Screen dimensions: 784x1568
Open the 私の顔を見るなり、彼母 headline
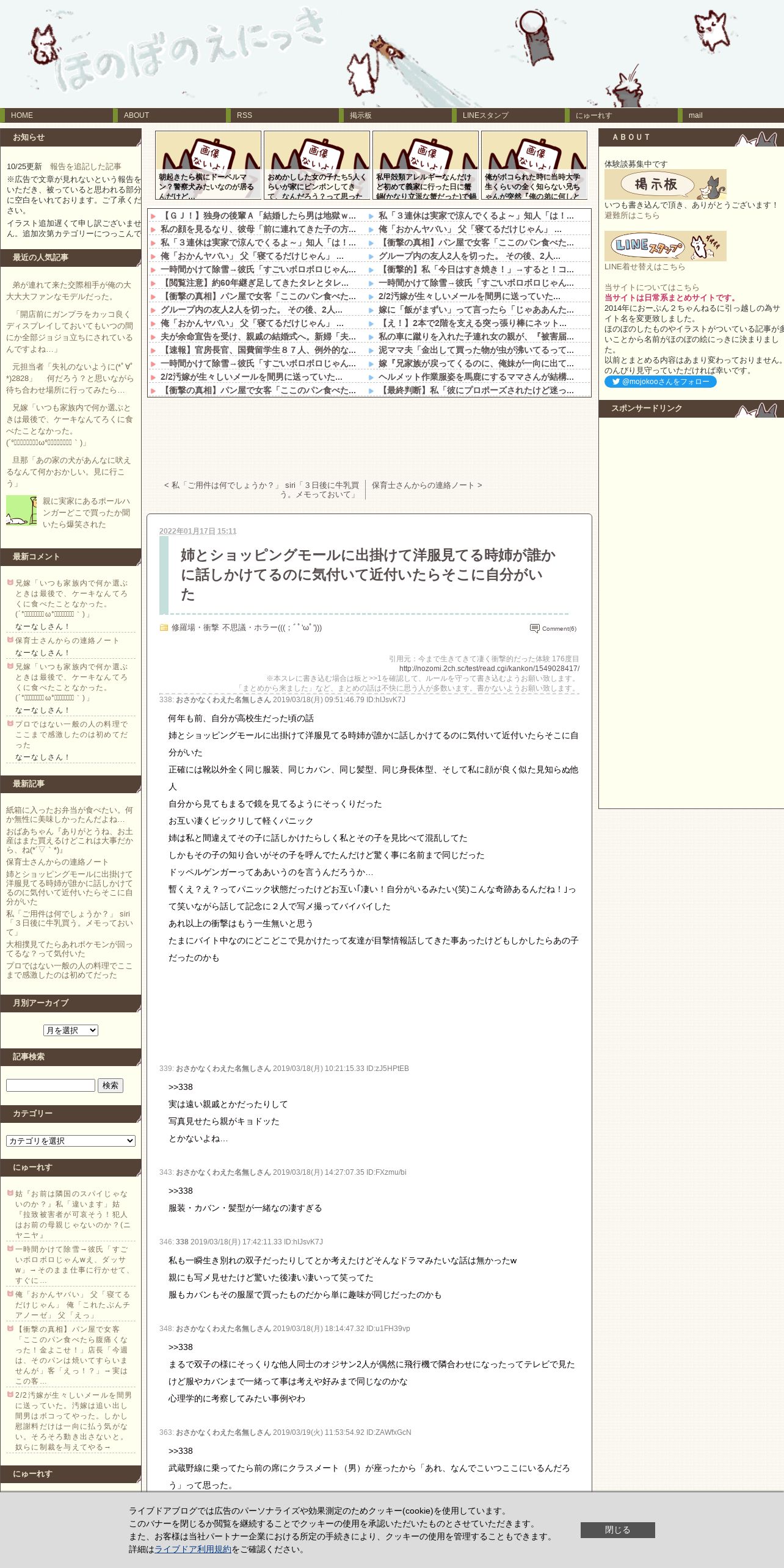pos(258,230)
